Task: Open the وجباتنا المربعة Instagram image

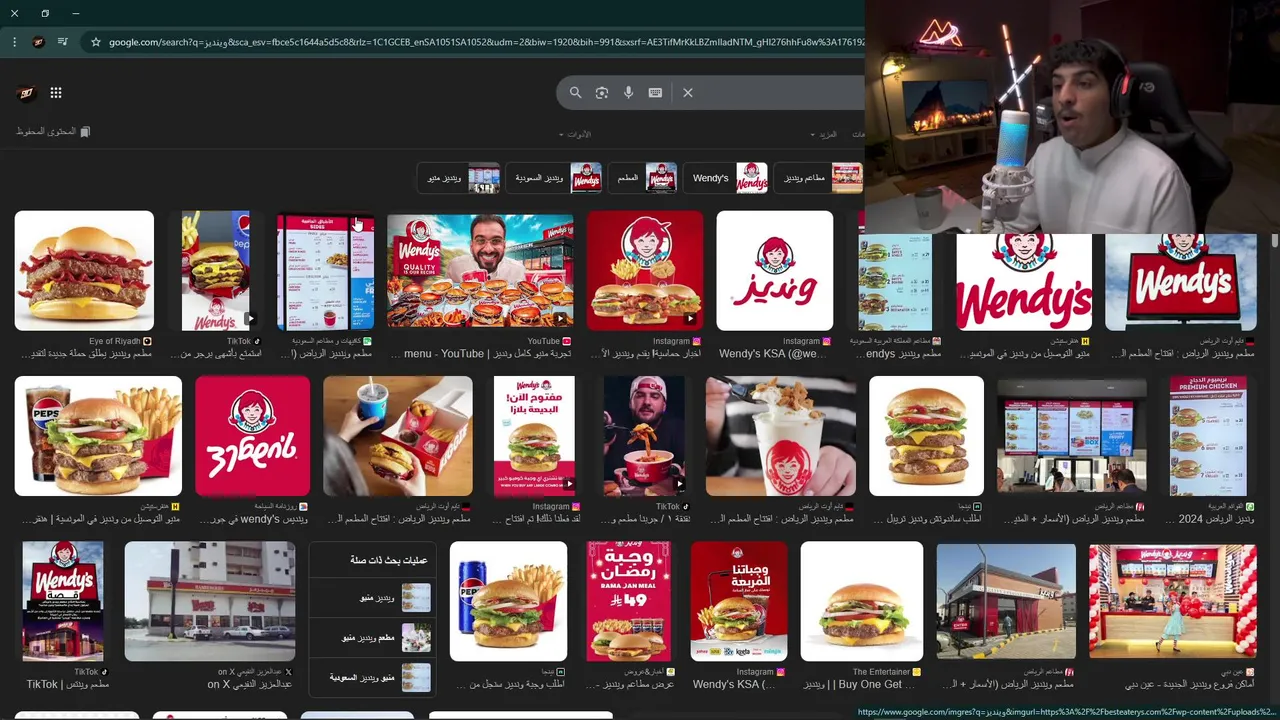Action: [x=739, y=602]
